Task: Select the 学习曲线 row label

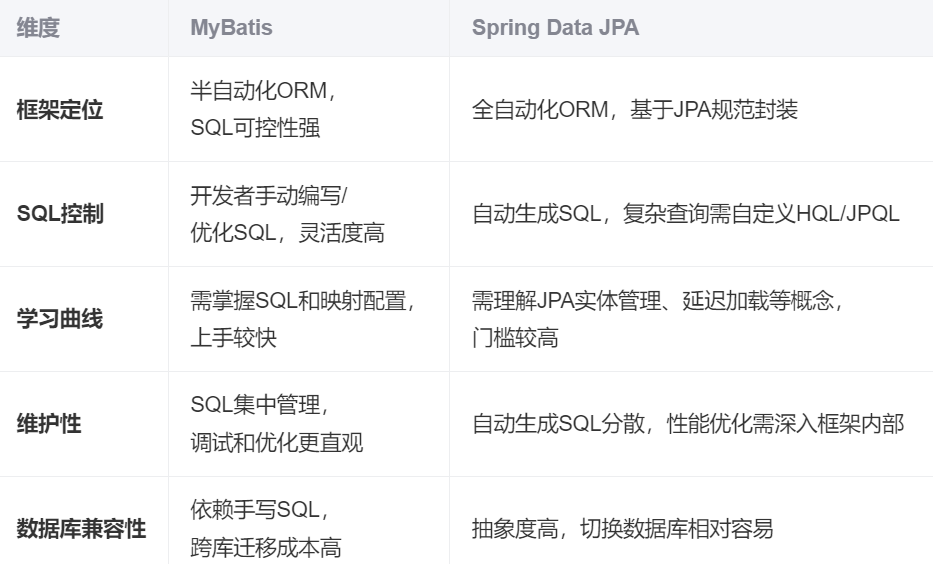Action: [x=60, y=319]
